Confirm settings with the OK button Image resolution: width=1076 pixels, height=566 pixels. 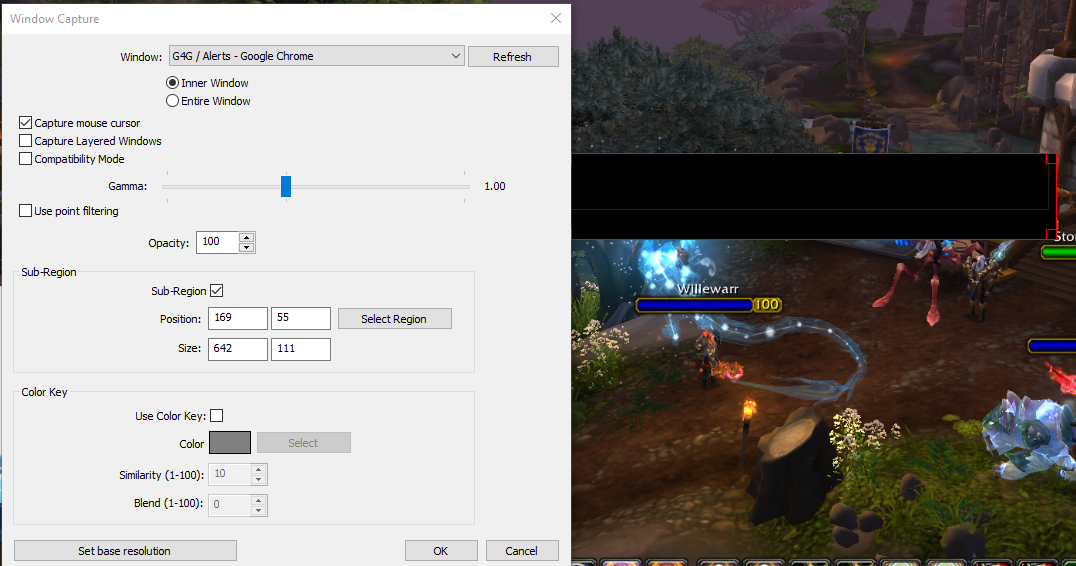point(441,551)
